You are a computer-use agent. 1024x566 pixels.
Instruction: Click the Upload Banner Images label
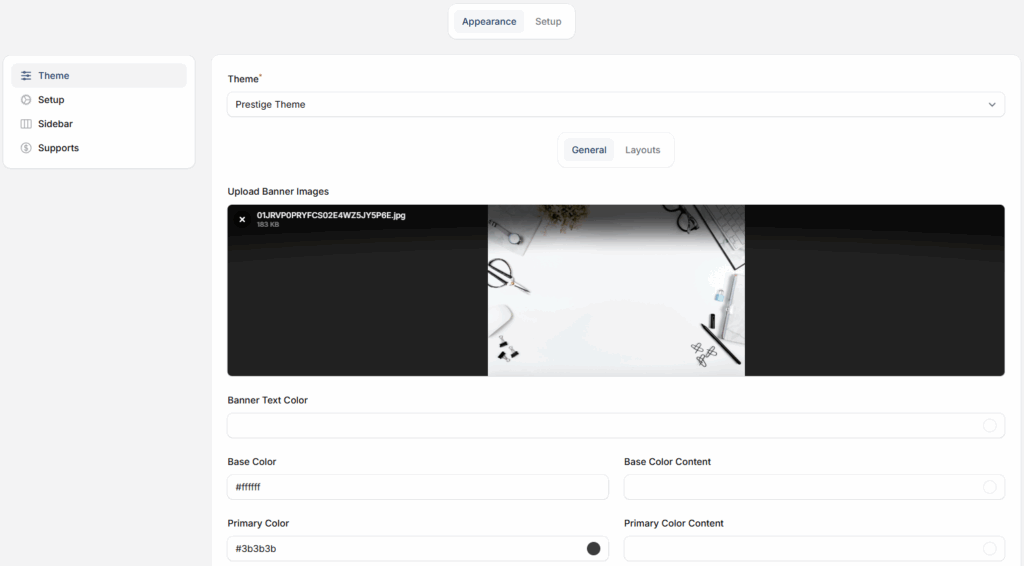point(278,191)
